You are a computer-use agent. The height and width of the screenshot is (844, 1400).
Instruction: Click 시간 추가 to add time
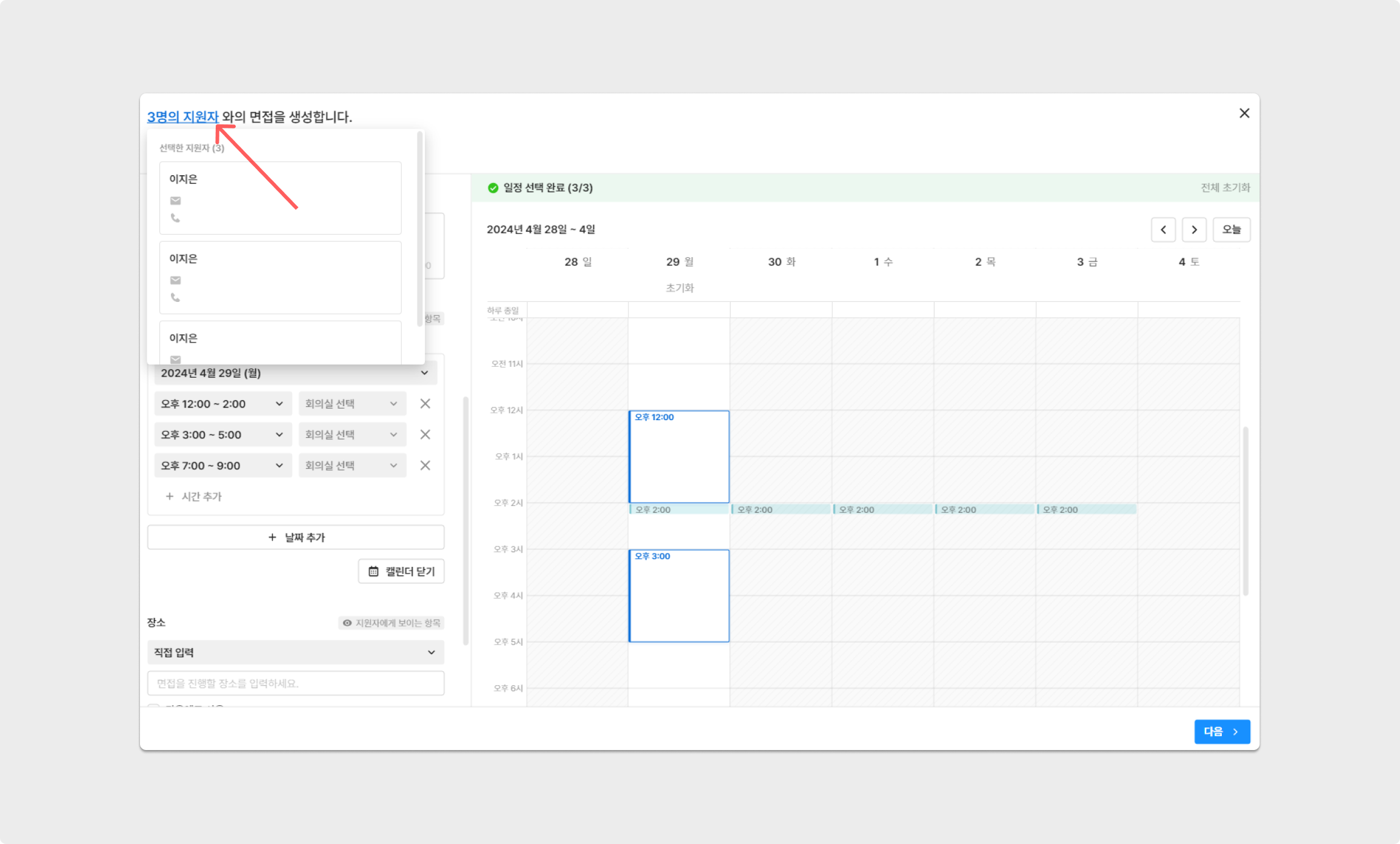[194, 497]
